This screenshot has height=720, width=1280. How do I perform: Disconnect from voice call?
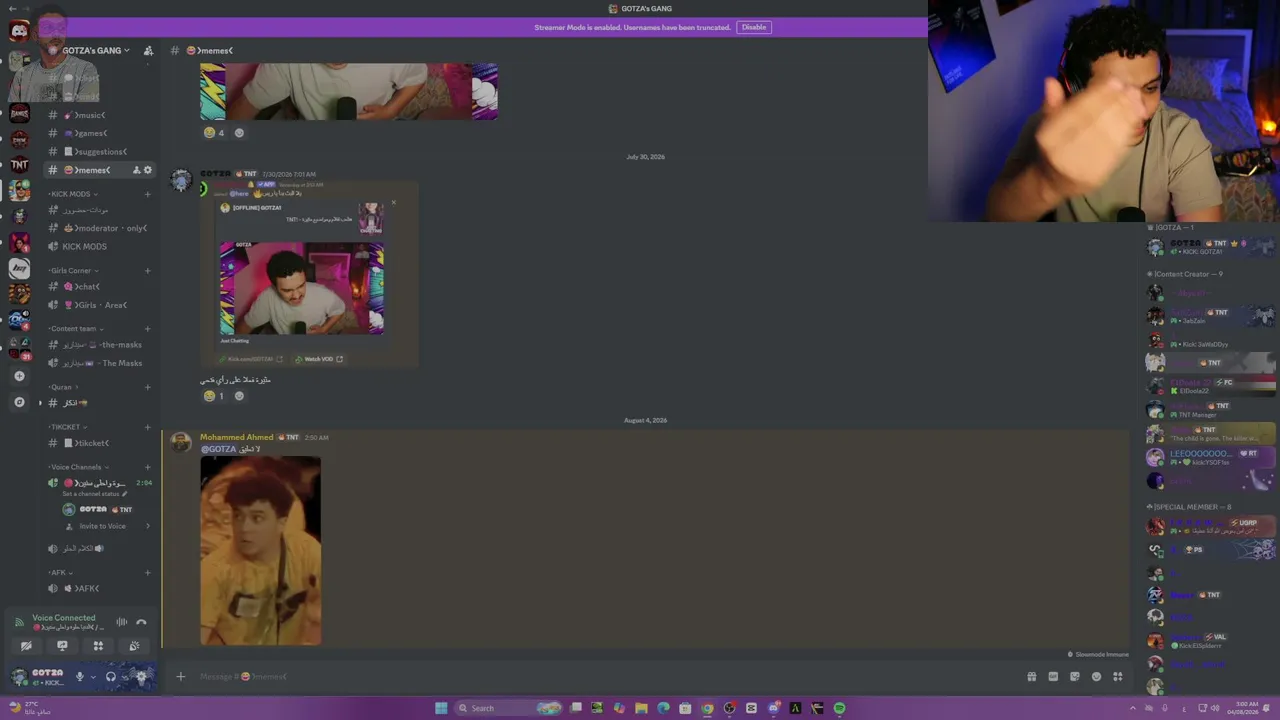[141, 622]
